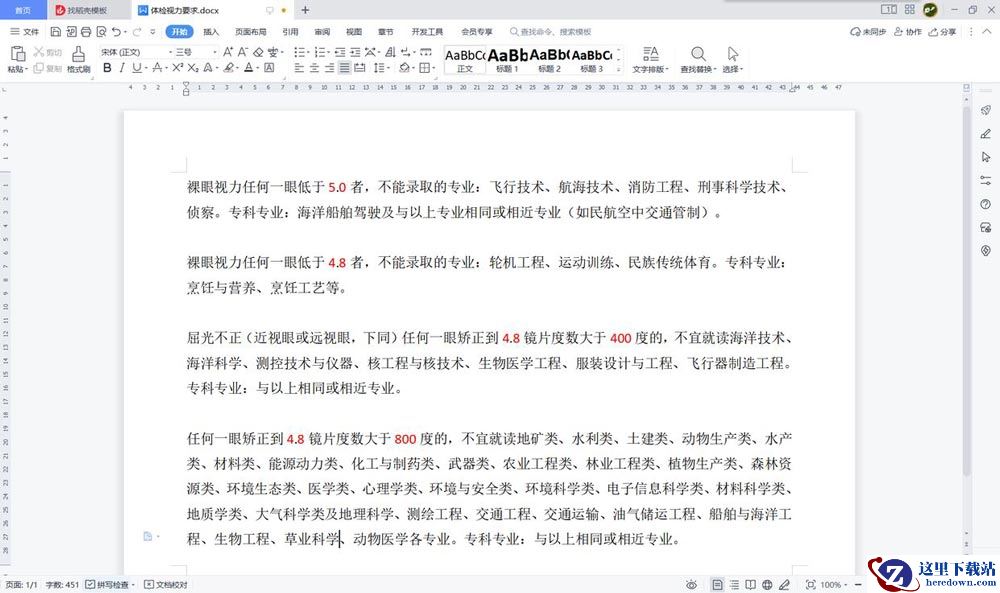Screen dimensions: 1000x593
Task: Align text left
Action: pyautogui.click(x=299, y=68)
